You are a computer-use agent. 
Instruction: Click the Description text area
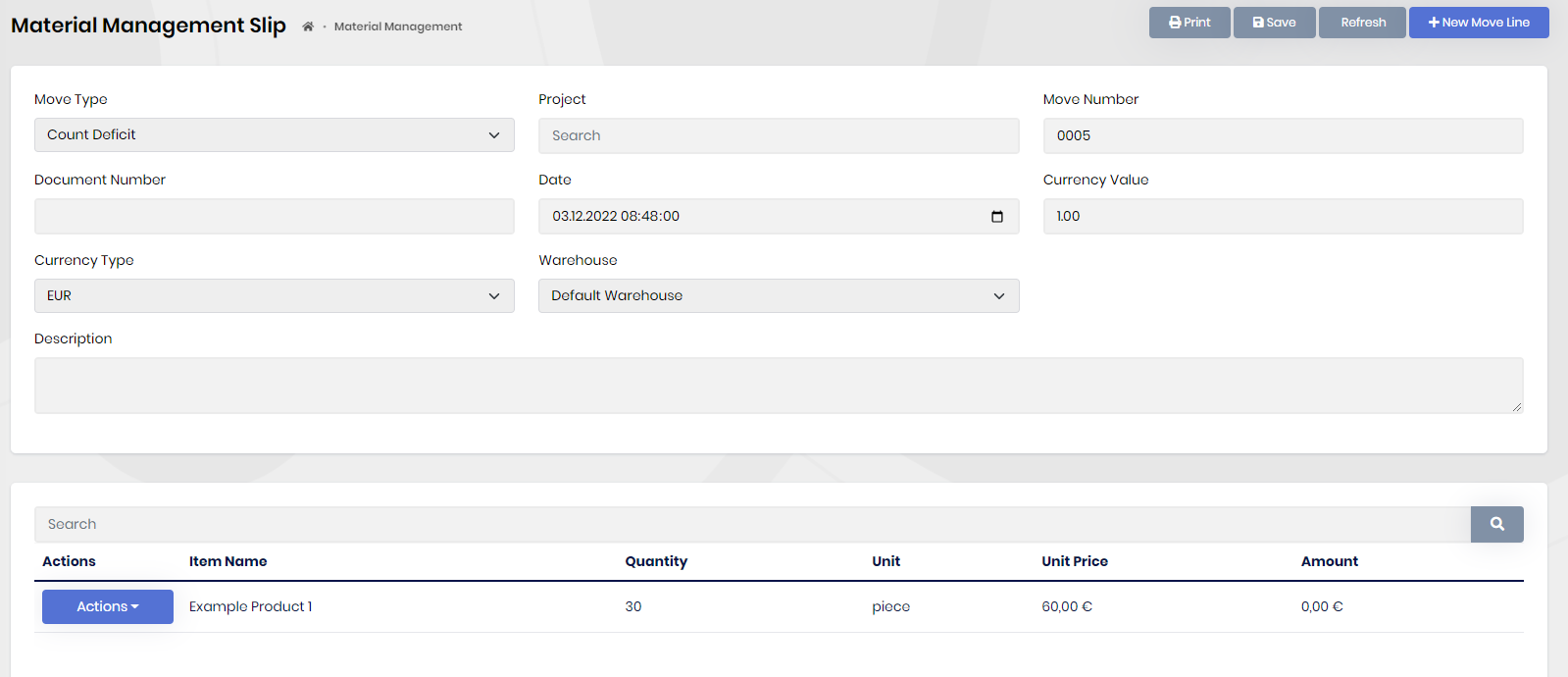pyautogui.click(x=779, y=386)
